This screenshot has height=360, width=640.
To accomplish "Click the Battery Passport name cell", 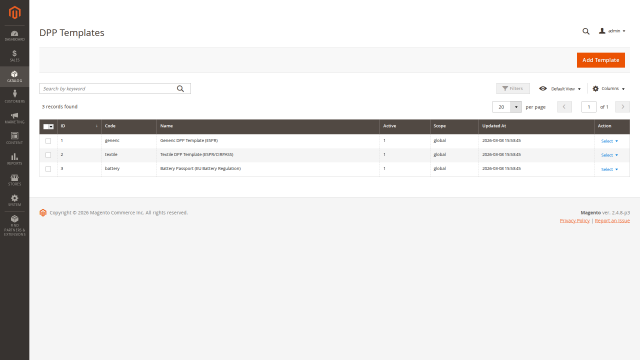I will click(x=268, y=168).
